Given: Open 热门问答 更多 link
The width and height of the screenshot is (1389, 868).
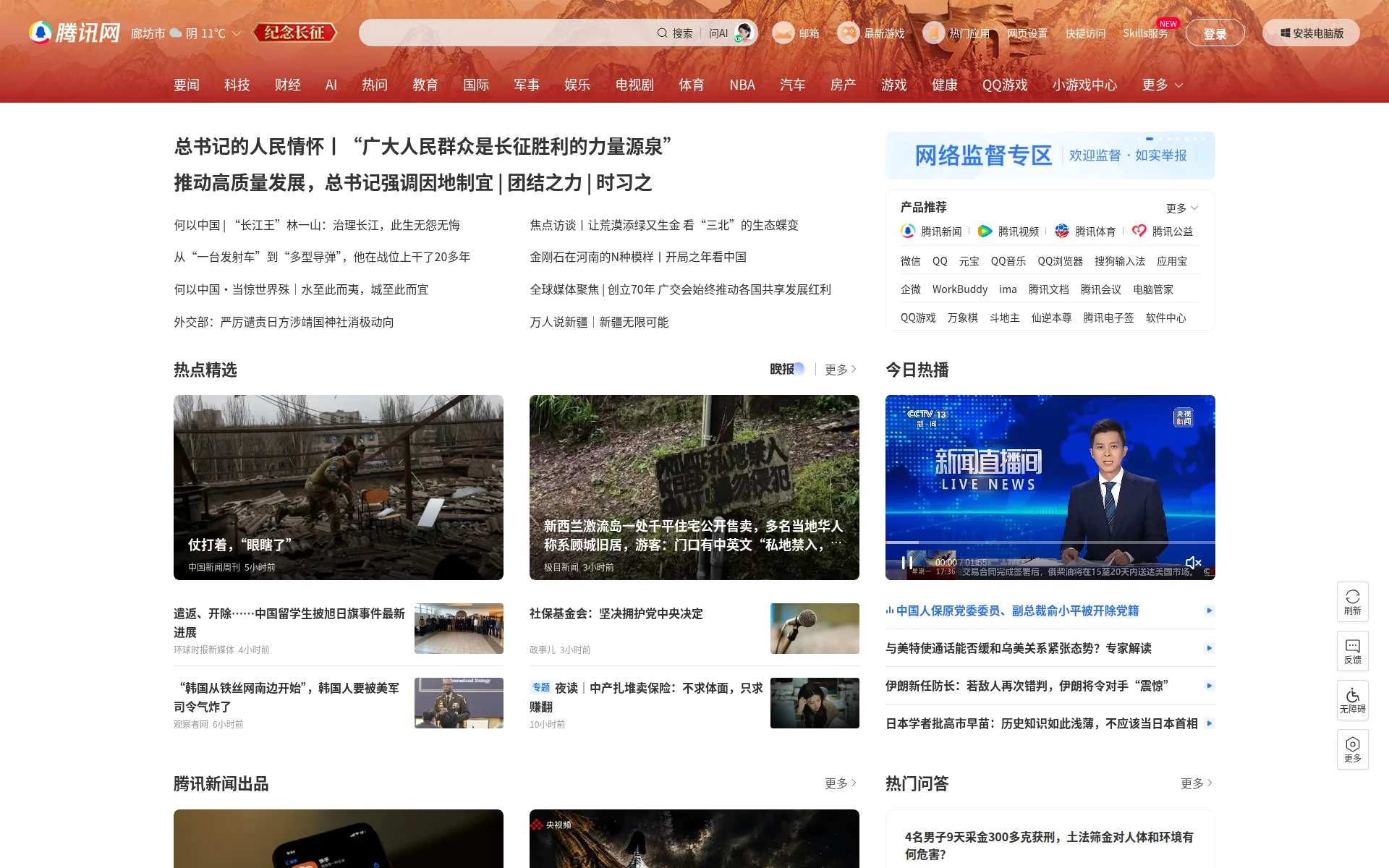Looking at the screenshot, I should click(x=1197, y=783).
